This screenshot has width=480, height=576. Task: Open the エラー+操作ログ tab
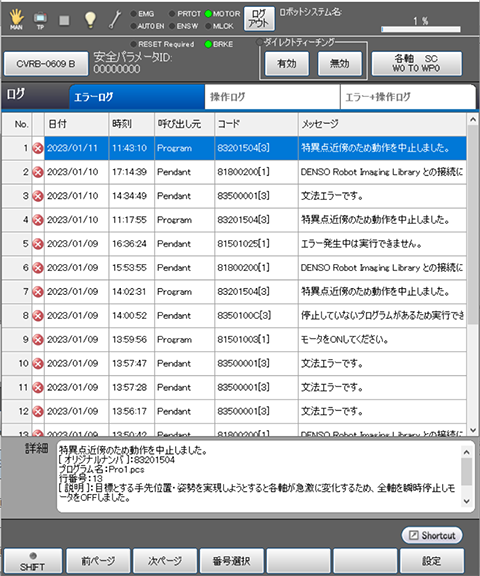tap(408, 97)
